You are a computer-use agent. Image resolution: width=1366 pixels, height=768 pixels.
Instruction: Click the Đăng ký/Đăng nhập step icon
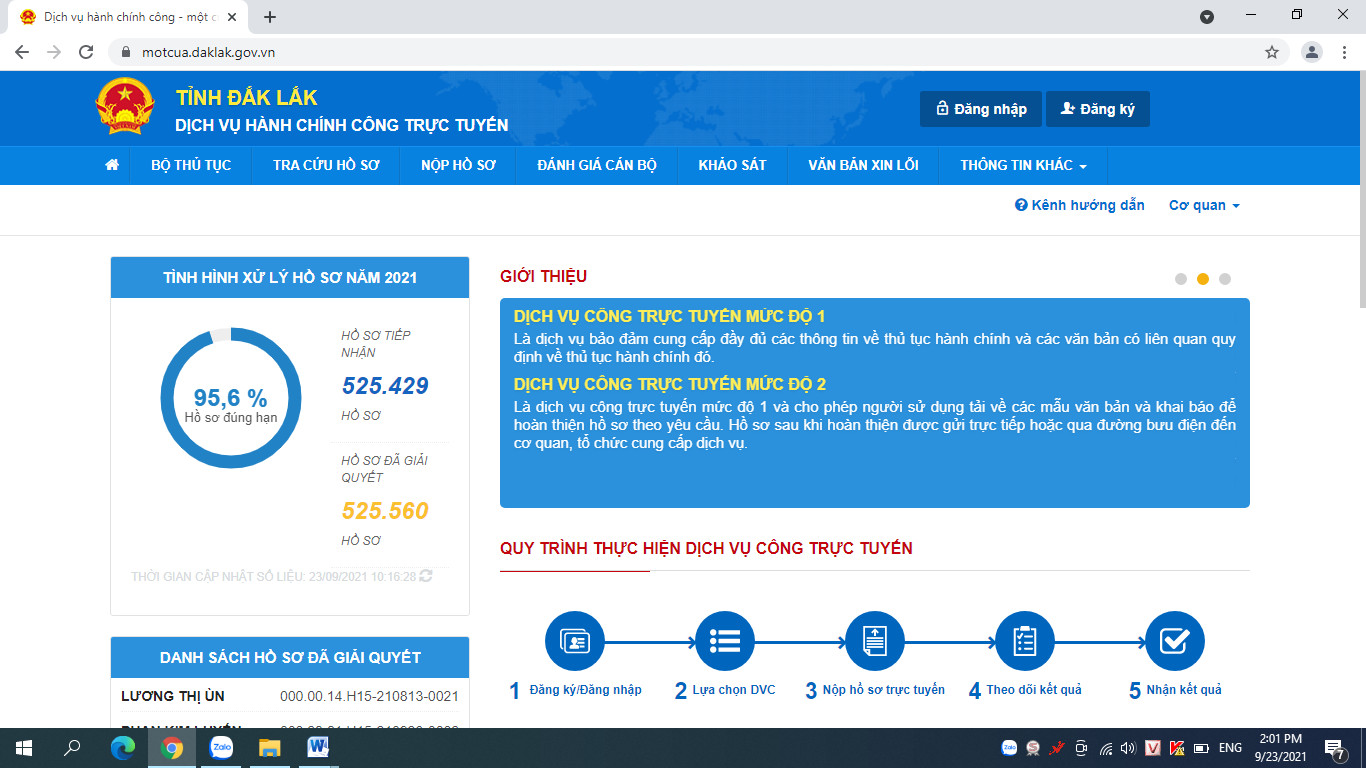coord(574,641)
